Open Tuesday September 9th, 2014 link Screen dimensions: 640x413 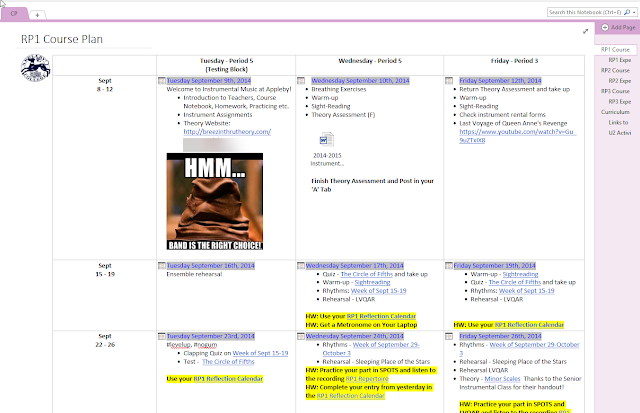pyautogui.click(x=209, y=81)
